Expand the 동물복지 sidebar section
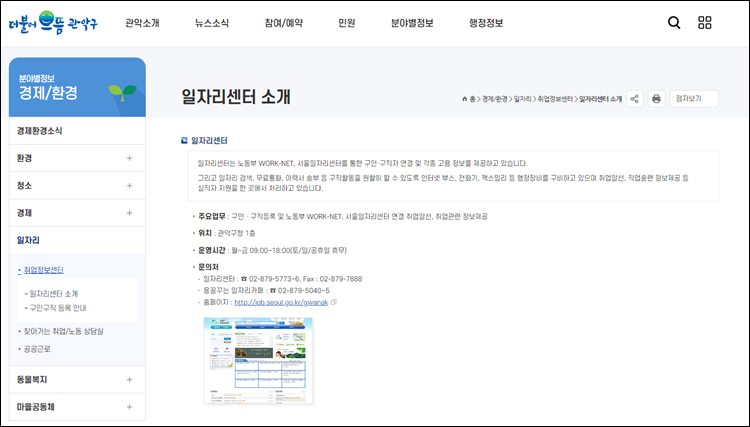750x427 pixels. 77,380
